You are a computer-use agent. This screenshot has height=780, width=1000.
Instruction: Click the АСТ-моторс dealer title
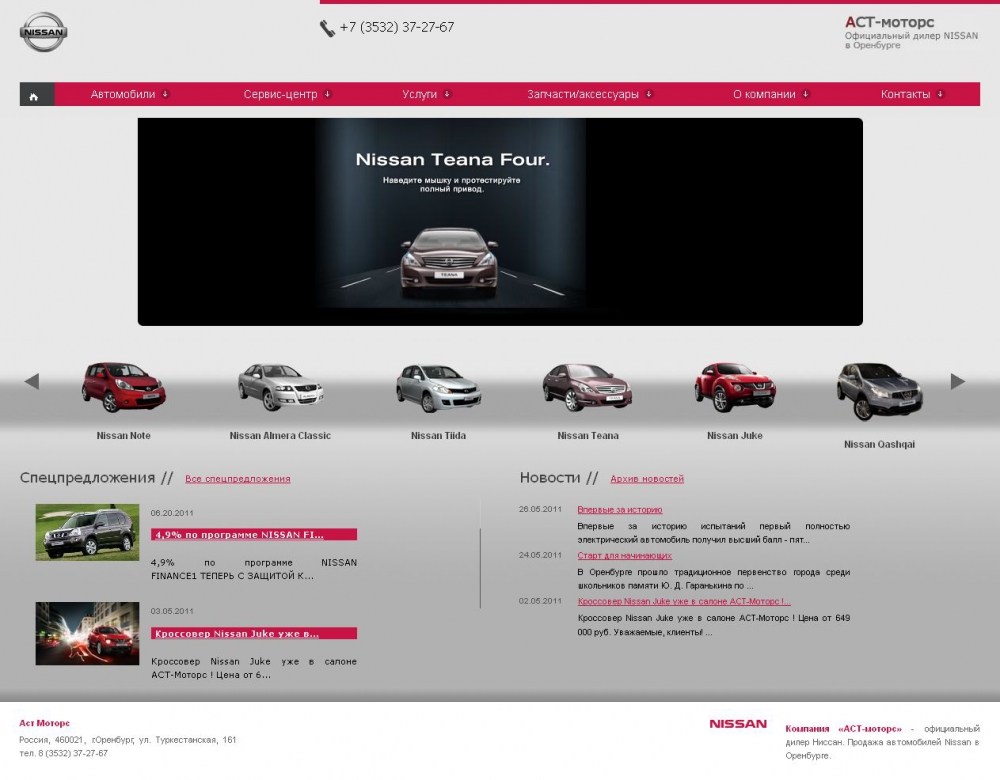point(890,23)
